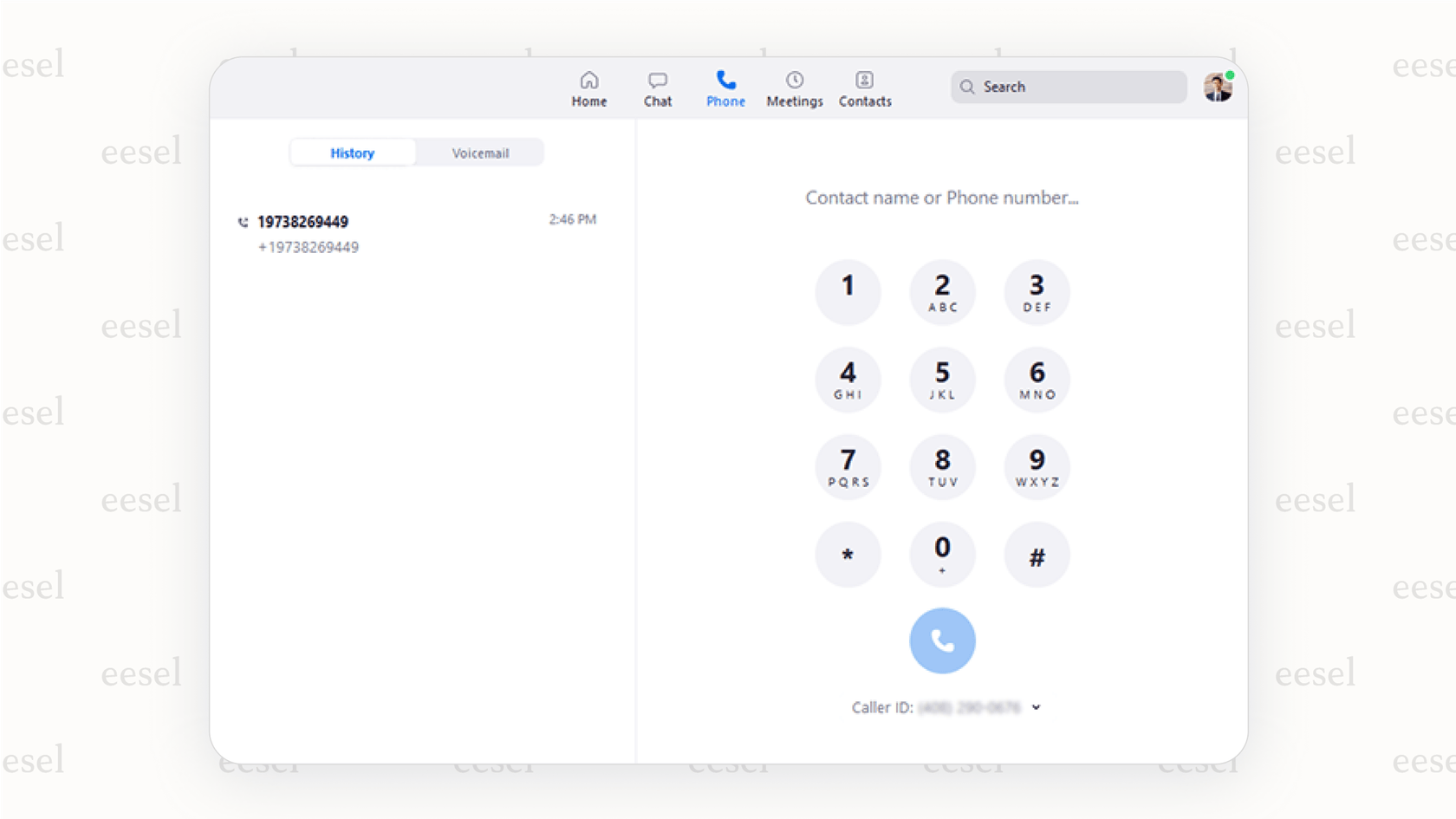Open the Home tab icon

click(x=589, y=80)
